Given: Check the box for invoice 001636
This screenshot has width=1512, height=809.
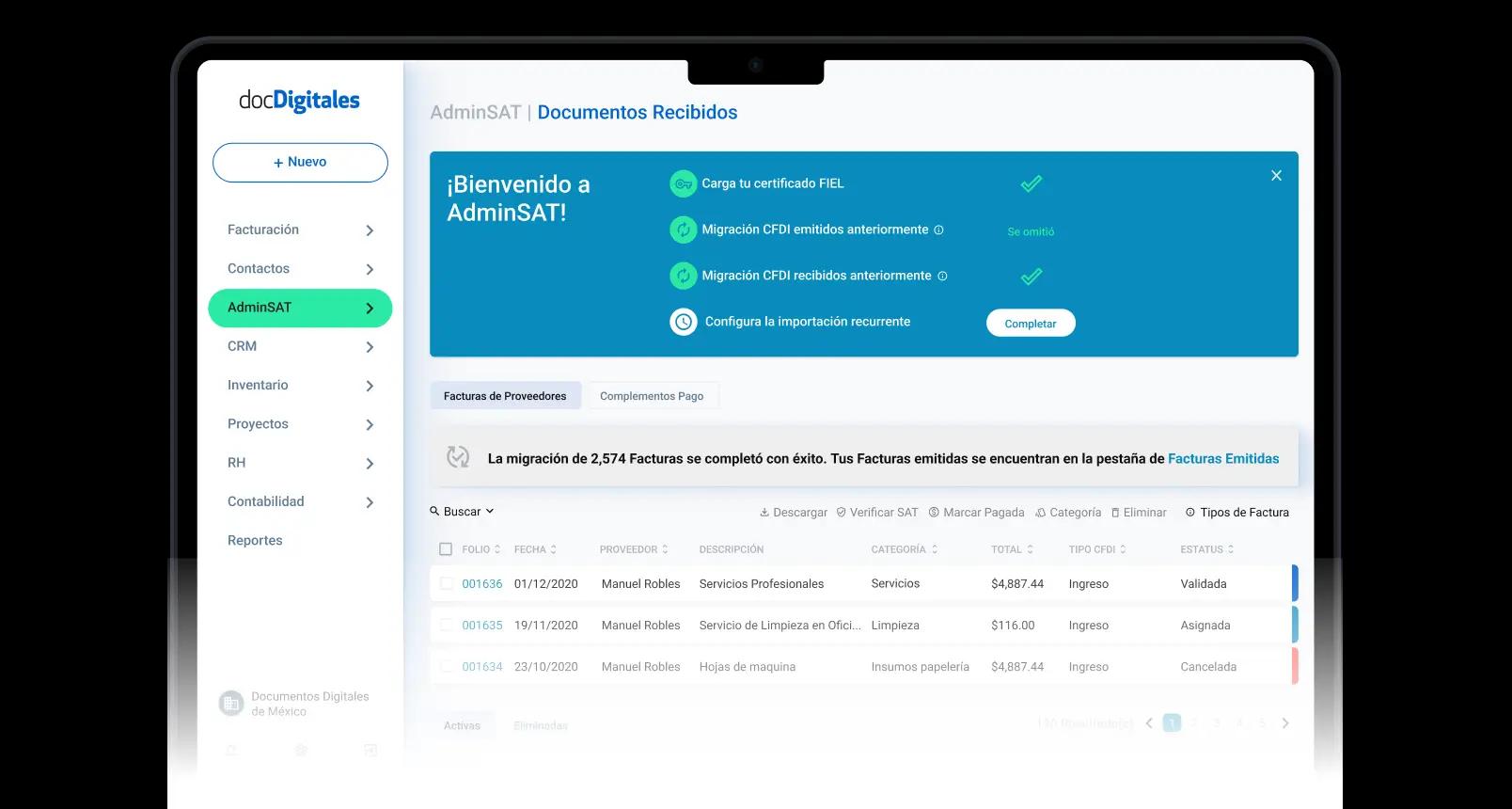Looking at the screenshot, I should [446, 583].
